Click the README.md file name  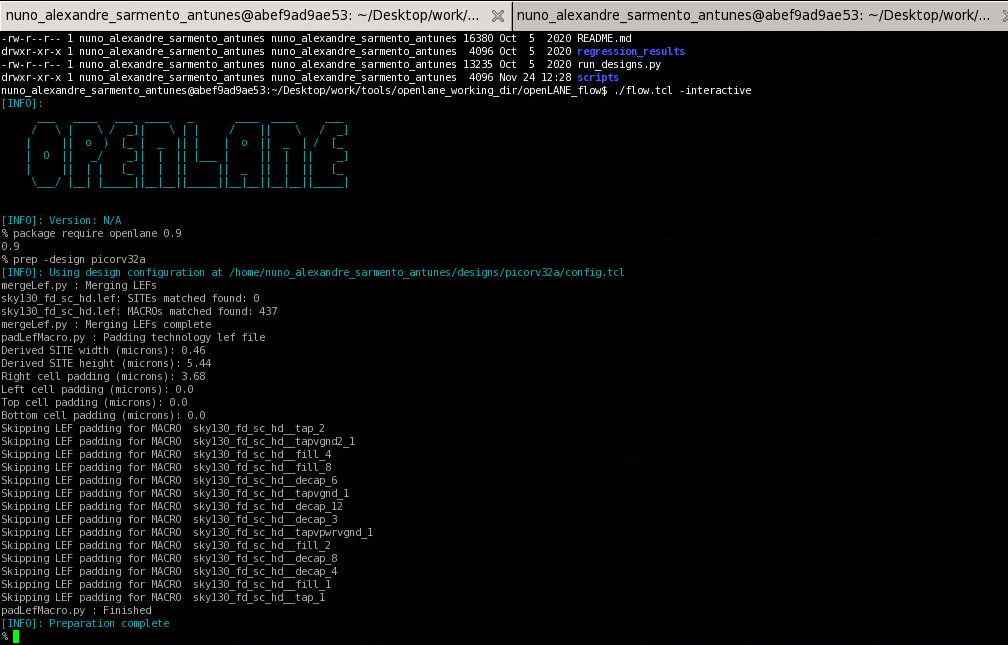(604, 39)
